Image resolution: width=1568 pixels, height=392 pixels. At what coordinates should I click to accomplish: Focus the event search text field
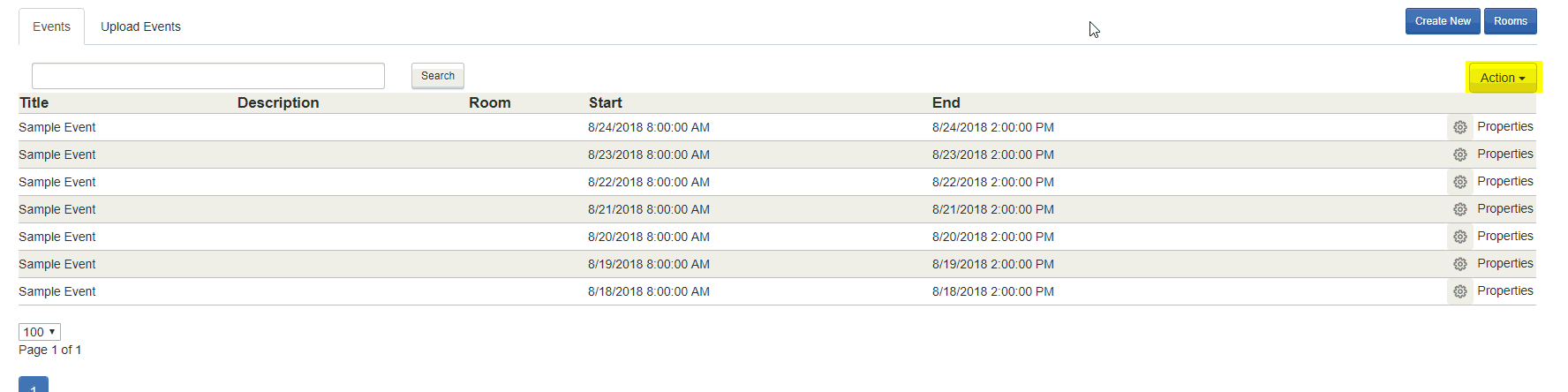(208, 76)
